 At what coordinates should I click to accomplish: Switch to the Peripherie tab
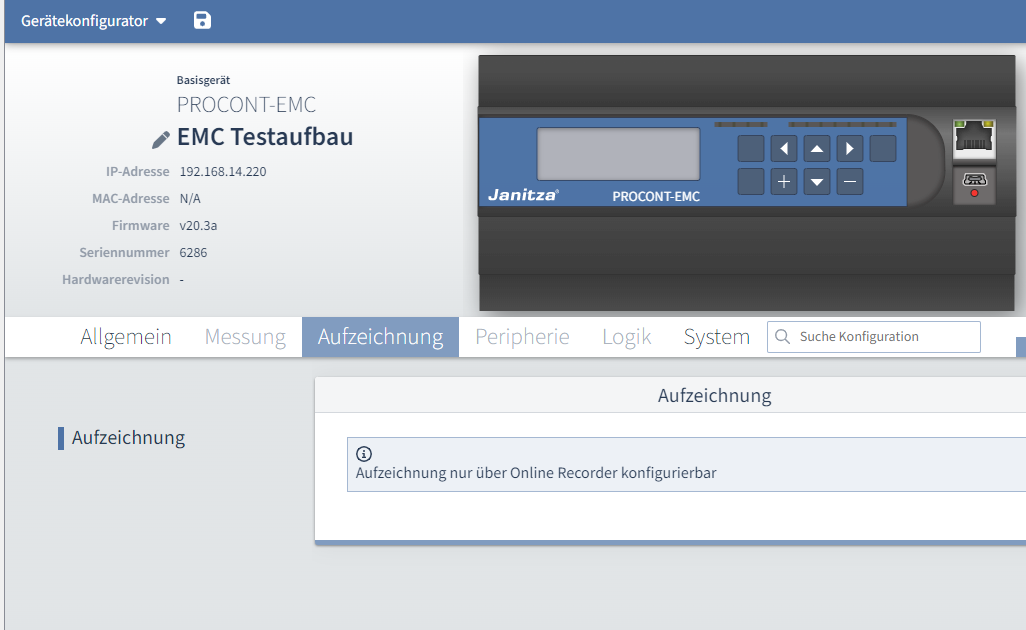click(x=522, y=337)
